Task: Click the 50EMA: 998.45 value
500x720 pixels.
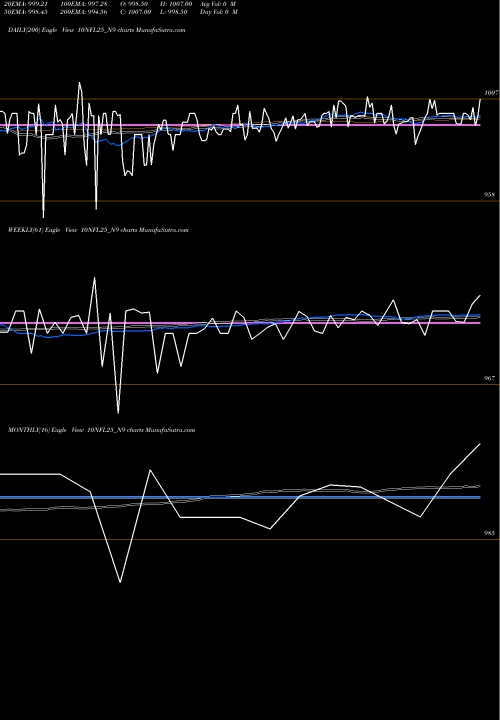Action: pos(26,12)
